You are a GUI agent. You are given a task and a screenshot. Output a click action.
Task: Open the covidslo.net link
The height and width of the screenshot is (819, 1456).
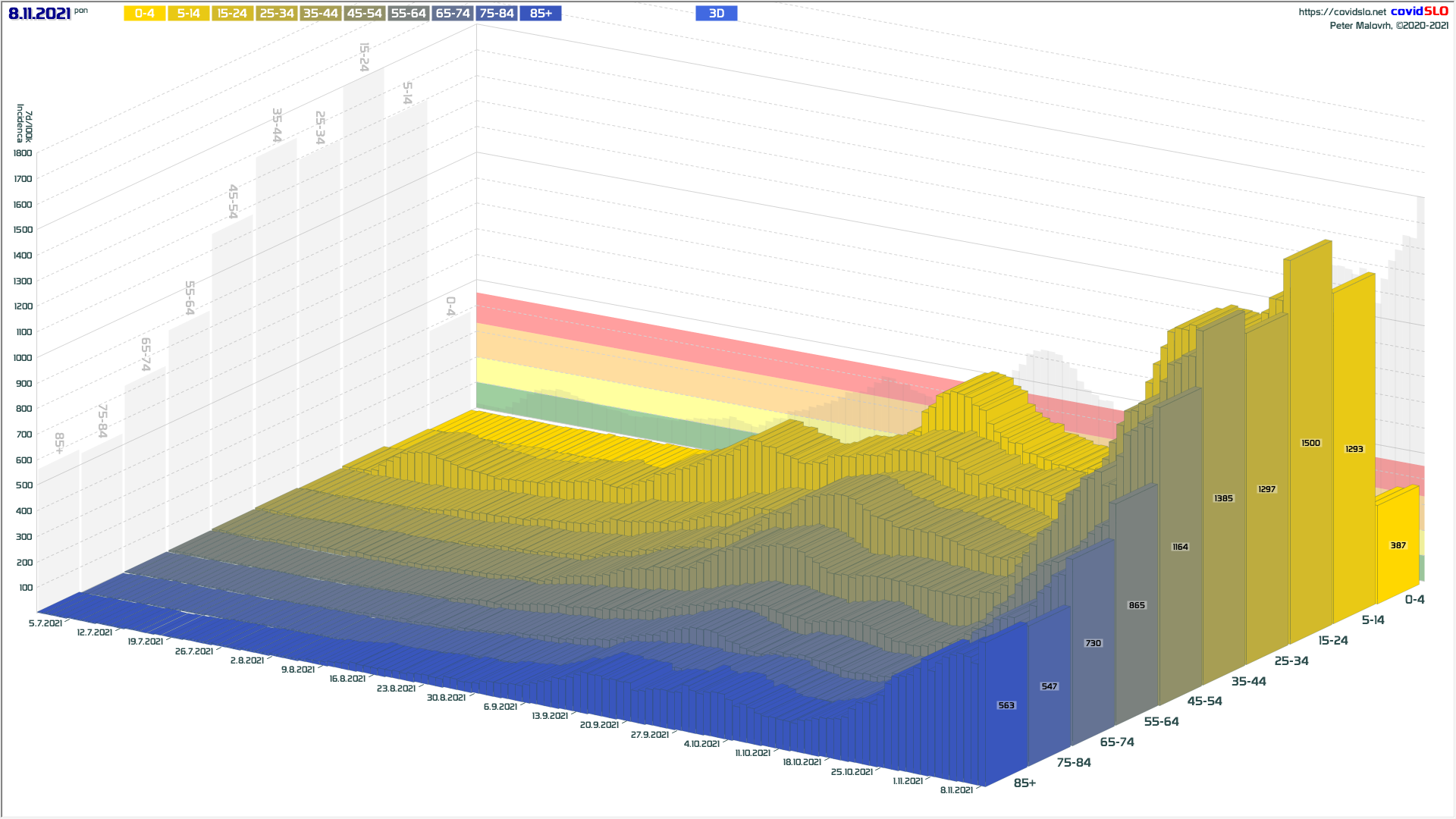[1341, 12]
